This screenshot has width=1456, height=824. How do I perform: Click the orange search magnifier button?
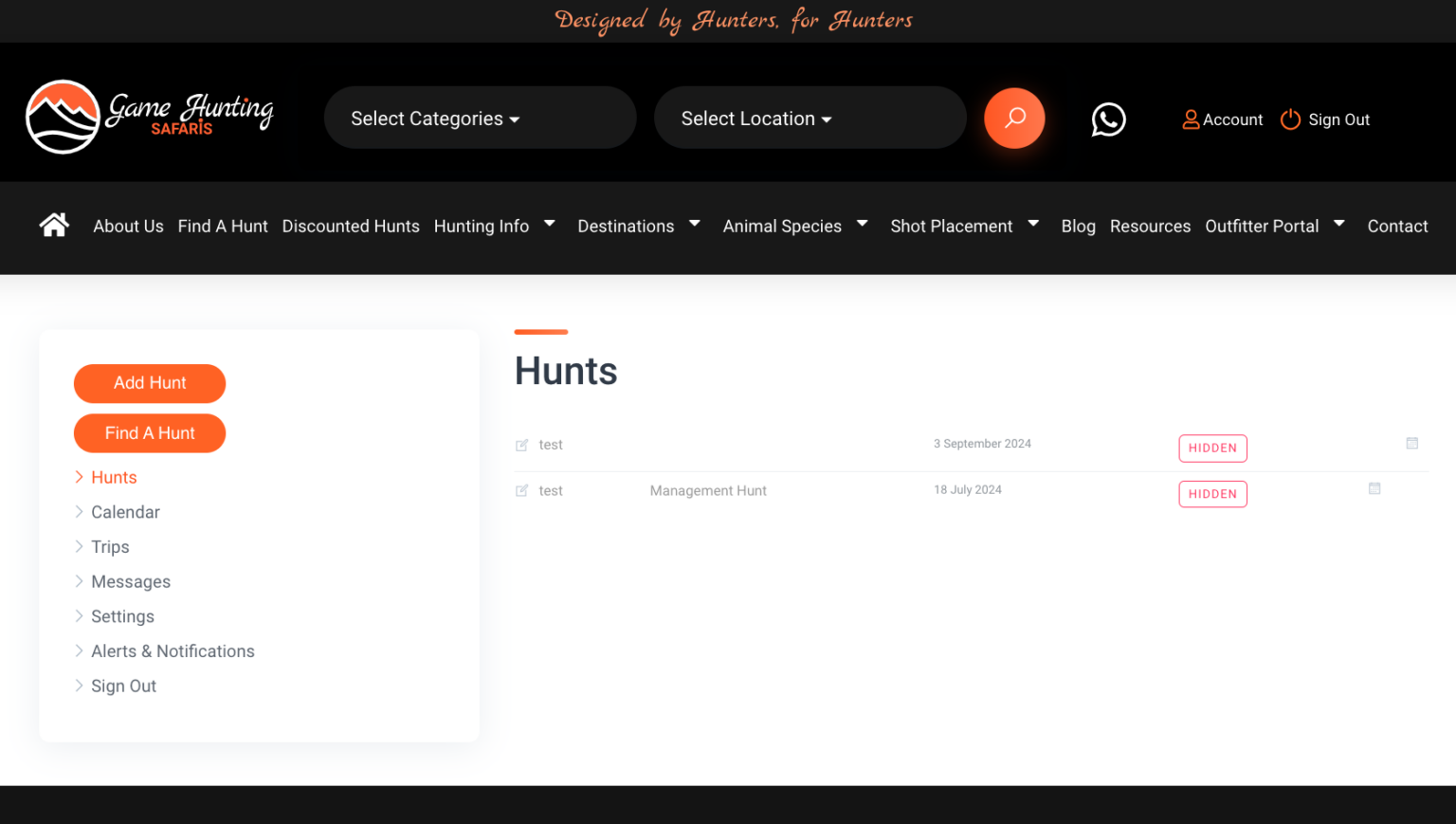point(1013,119)
